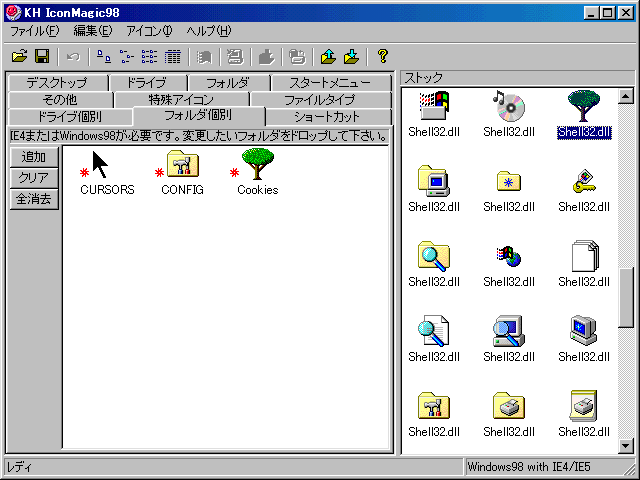The height and width of the screenshot is (480, 640).
Task: Click the stock list scrollbar down arrow
Action: (626, 446)
